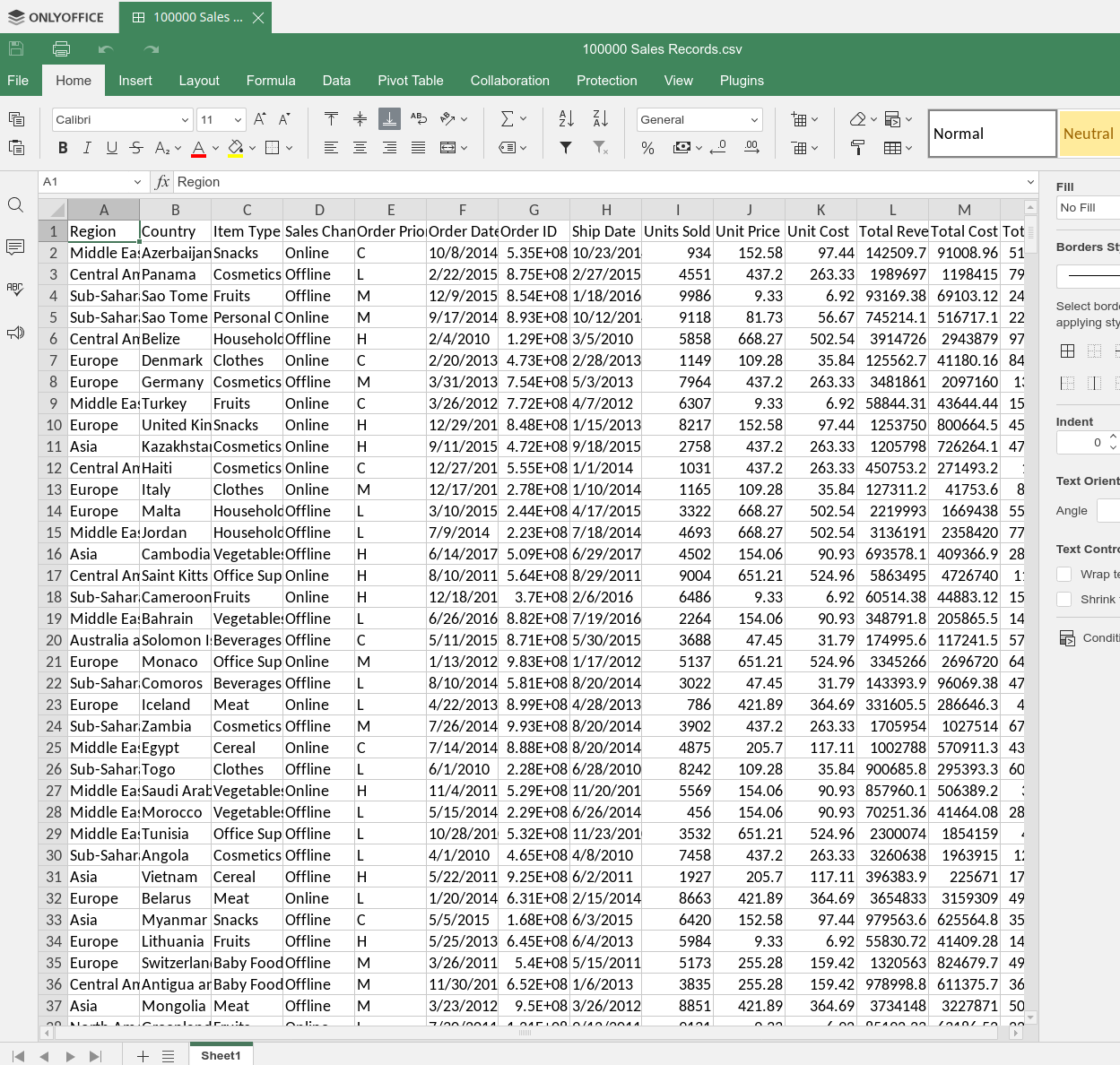Open the Fill dropdown showing No Fill
1120x1065 pixels.
point(1088,208)
